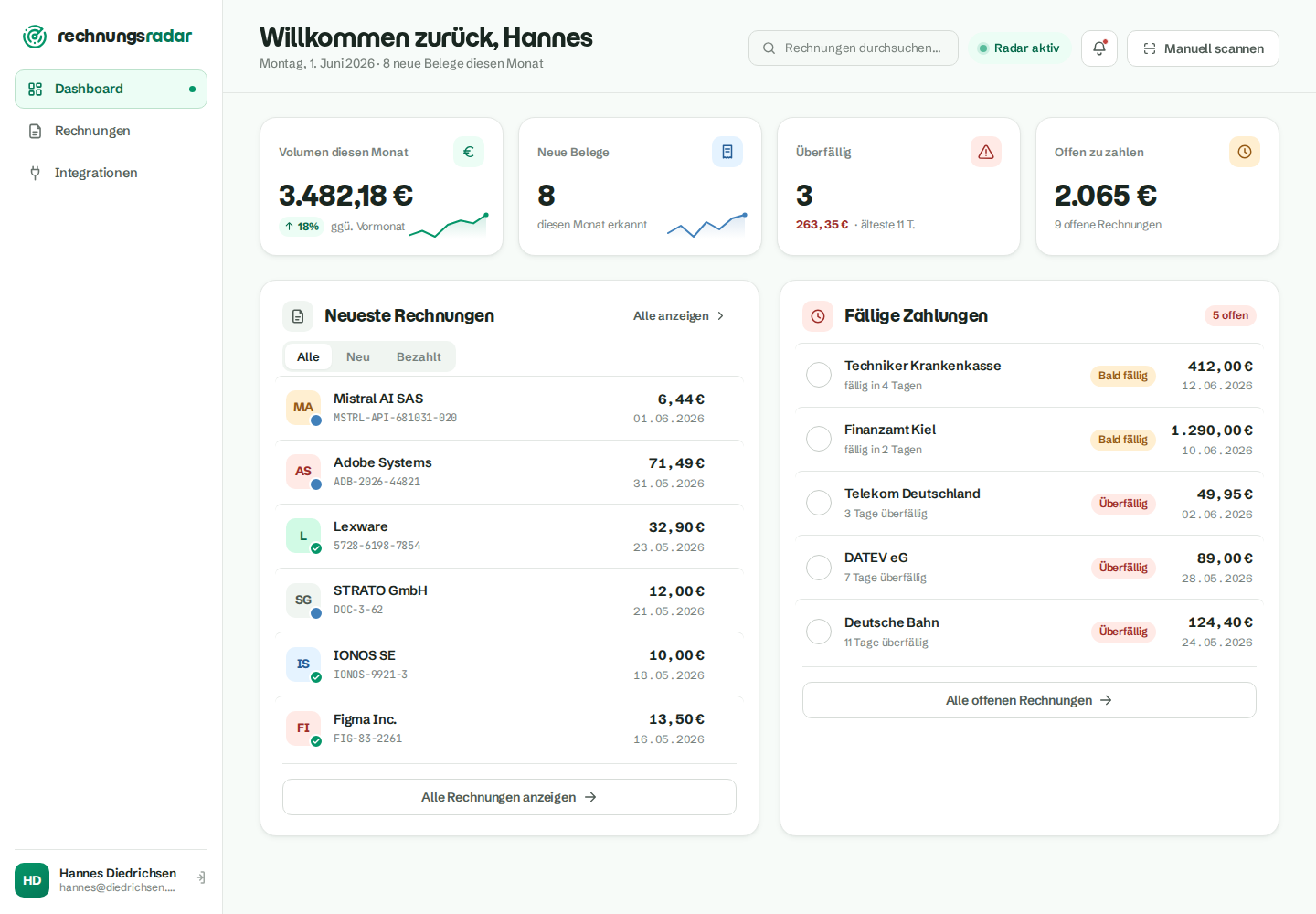
Task: Click the 18% increase badge
Action: coord(302,227)
